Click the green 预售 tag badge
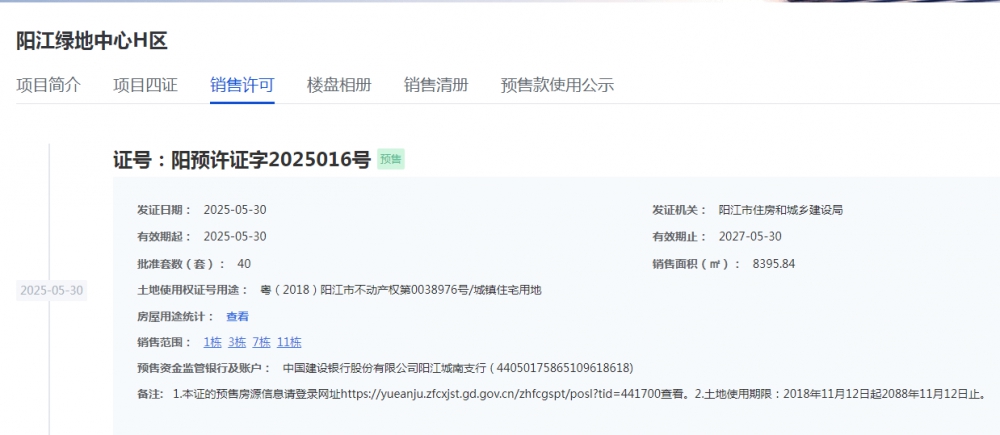1000x435 pixels. pos(391,159)
